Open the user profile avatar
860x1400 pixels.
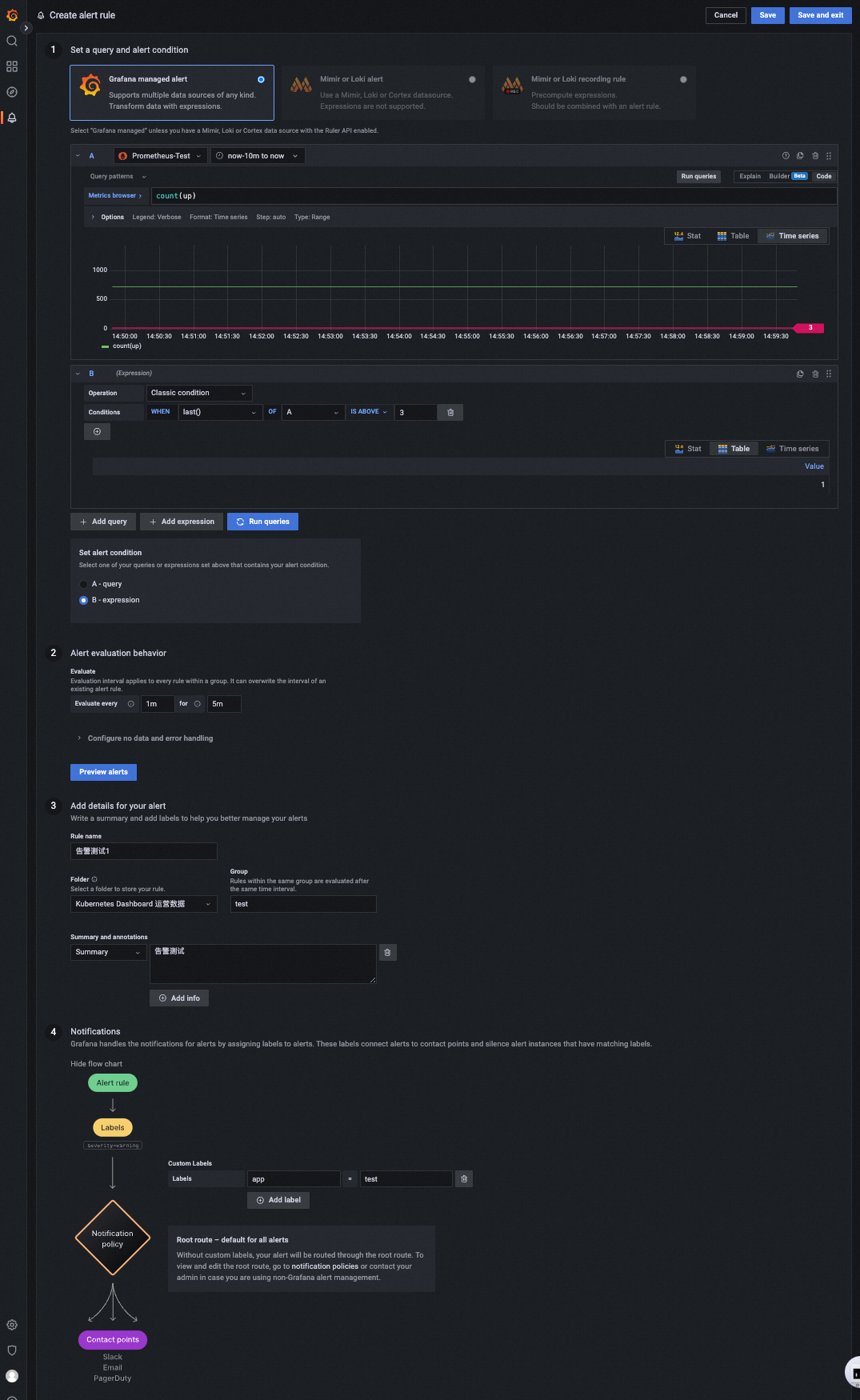point(12,1376)
